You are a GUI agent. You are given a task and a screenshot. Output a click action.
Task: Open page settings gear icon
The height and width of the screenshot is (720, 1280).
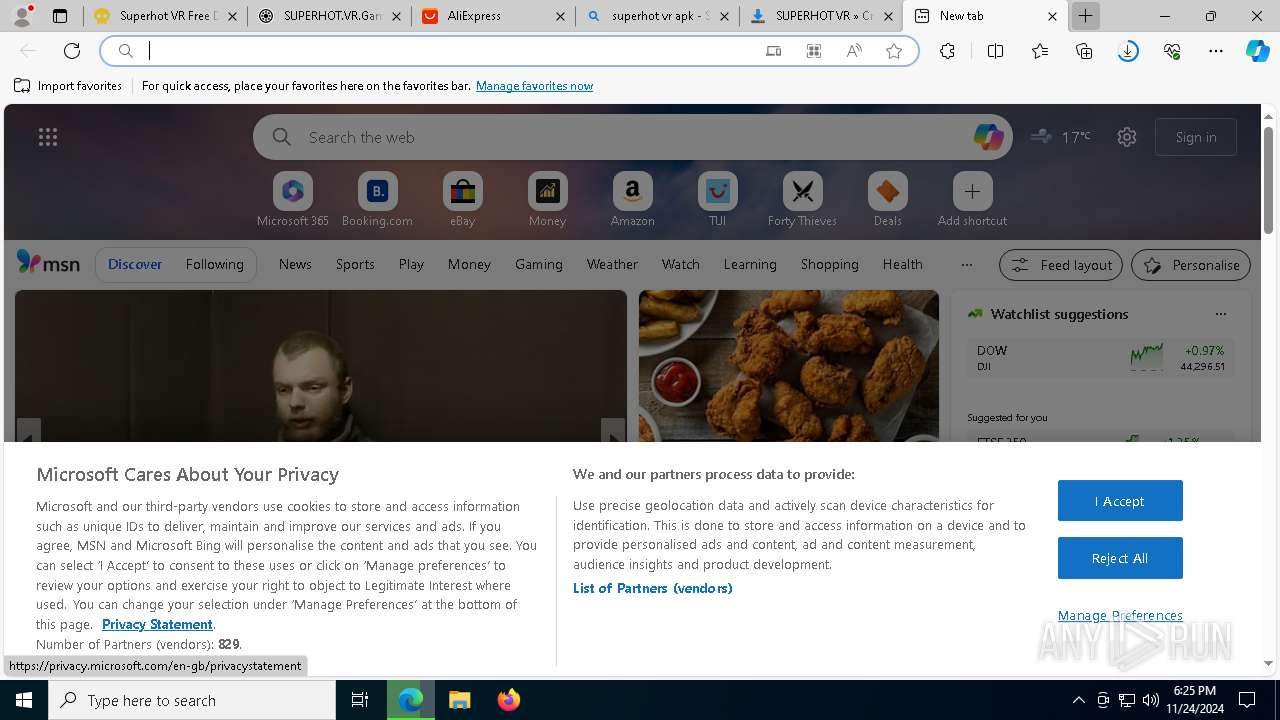tap(1127, 137)
